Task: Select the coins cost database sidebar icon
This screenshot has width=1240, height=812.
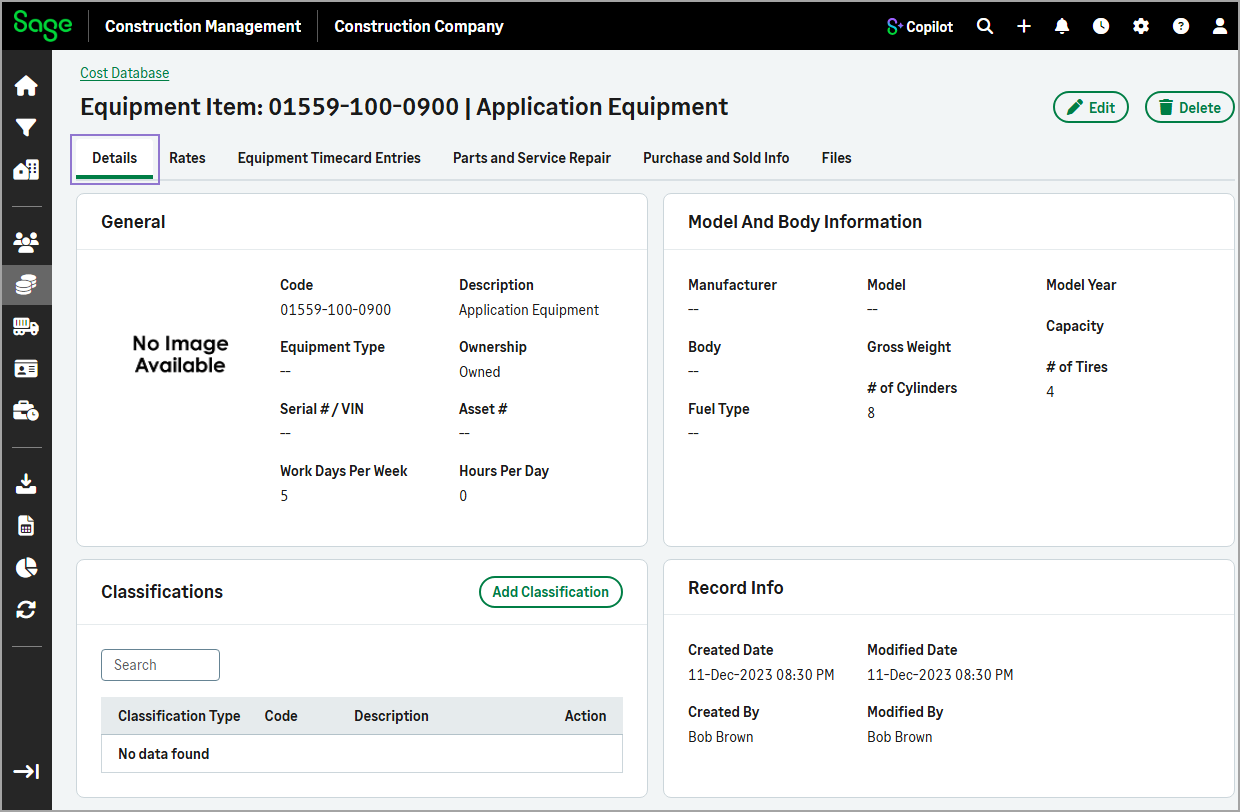Action: point(26,285)
